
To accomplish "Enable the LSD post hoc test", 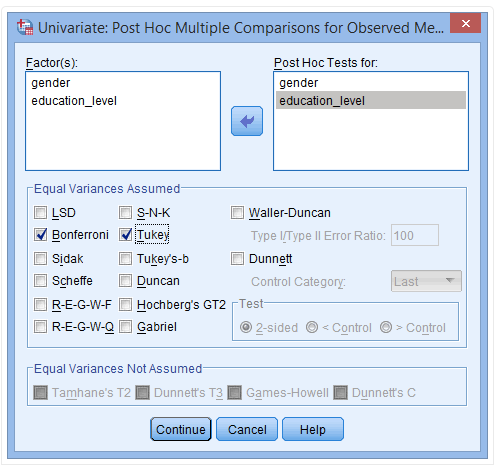I will pyautogui.click(x=41, y=213).
